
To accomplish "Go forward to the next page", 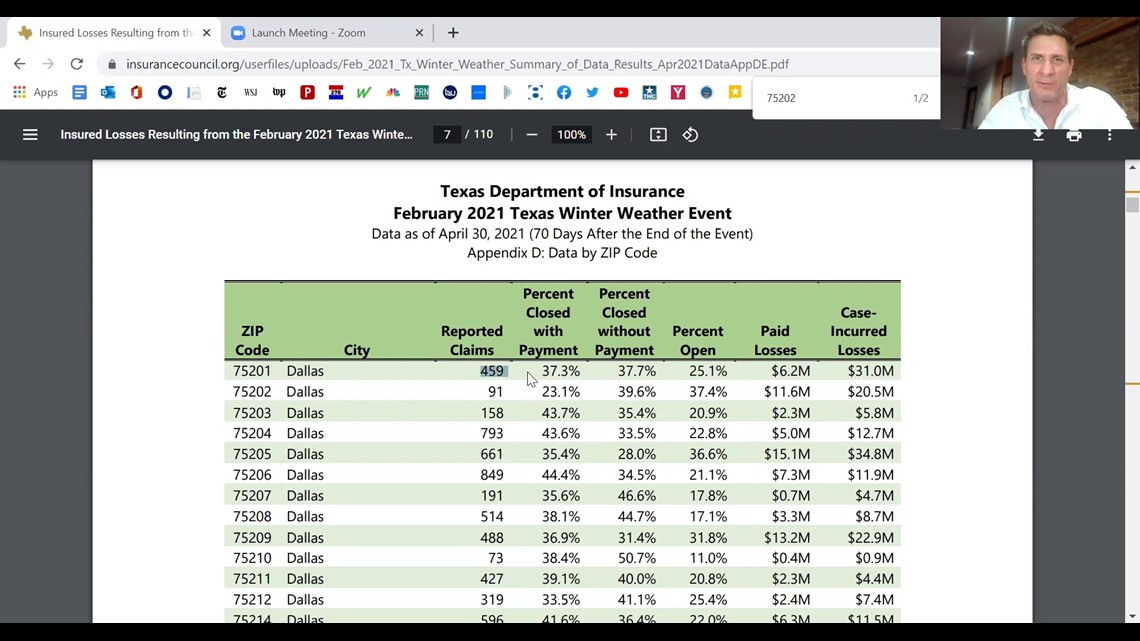I will (x=48, y=64).
